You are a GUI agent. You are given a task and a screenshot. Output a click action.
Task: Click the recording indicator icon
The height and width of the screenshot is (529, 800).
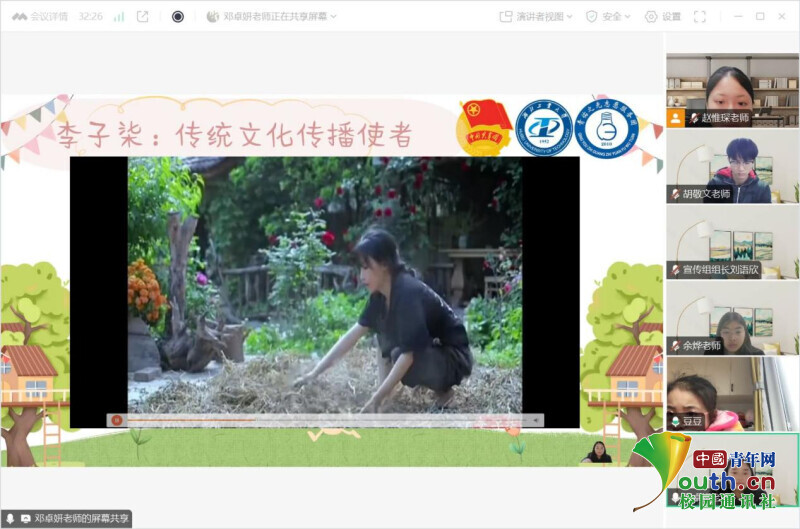click(x=178, y=17)
